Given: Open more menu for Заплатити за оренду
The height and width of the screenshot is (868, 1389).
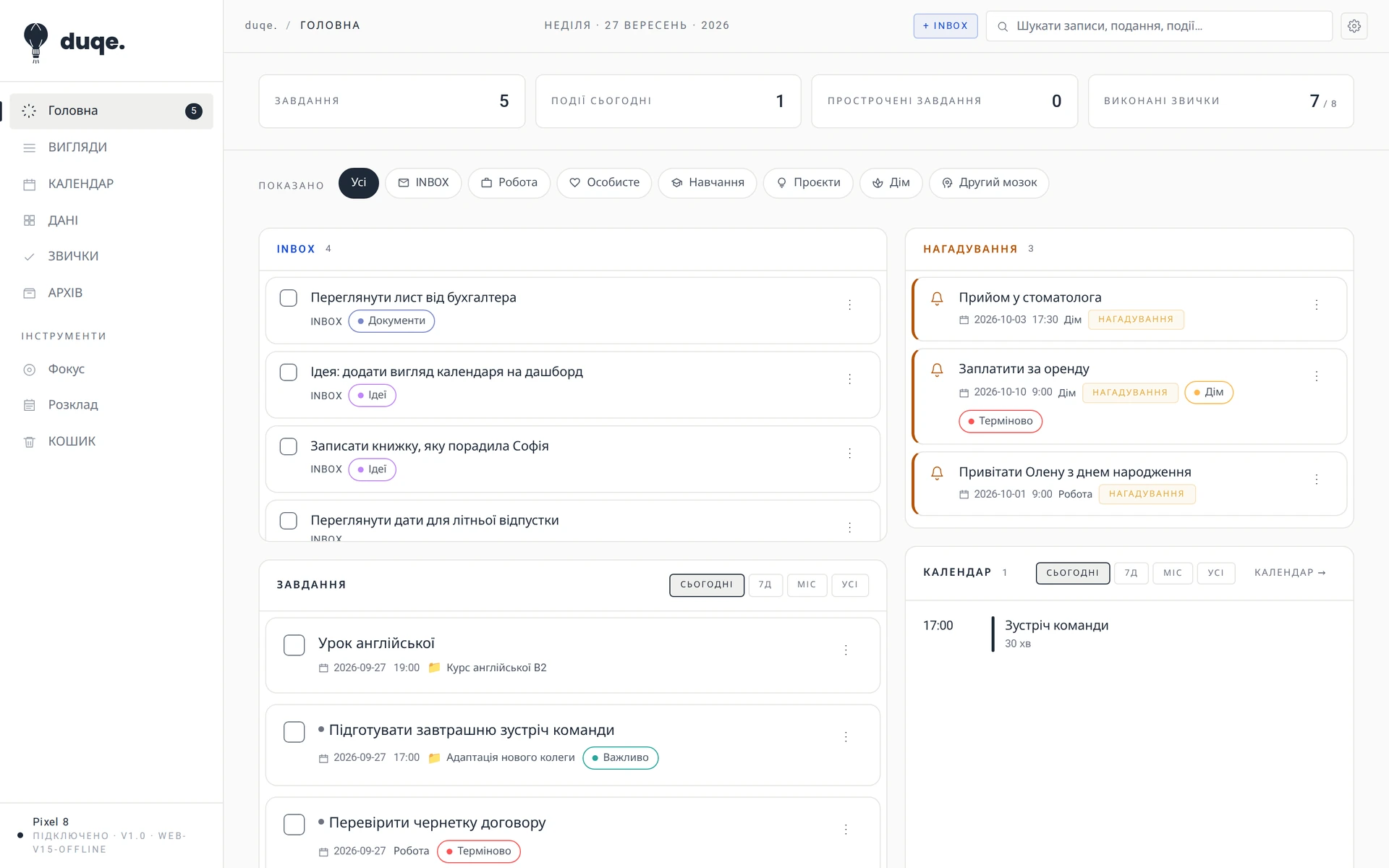Looking at the screenshot, I should pos(1316,376).
